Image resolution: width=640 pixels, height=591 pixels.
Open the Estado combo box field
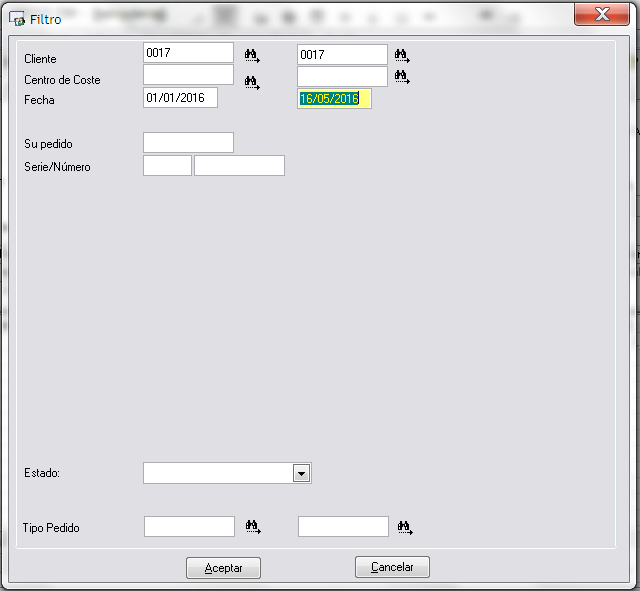coord(227,473)
